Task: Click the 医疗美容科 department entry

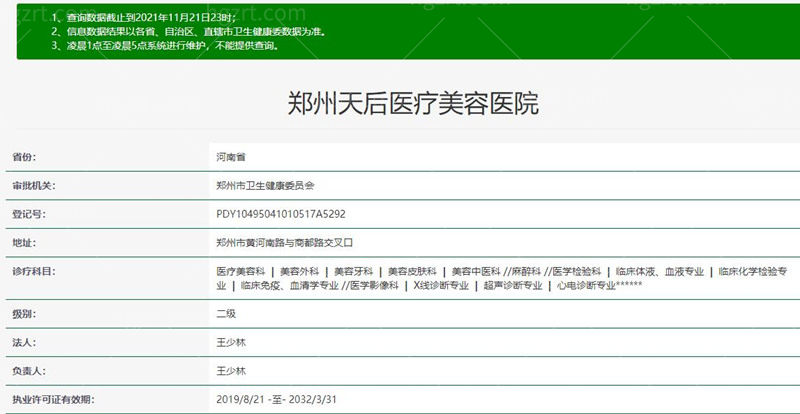Action: (241, 272)
